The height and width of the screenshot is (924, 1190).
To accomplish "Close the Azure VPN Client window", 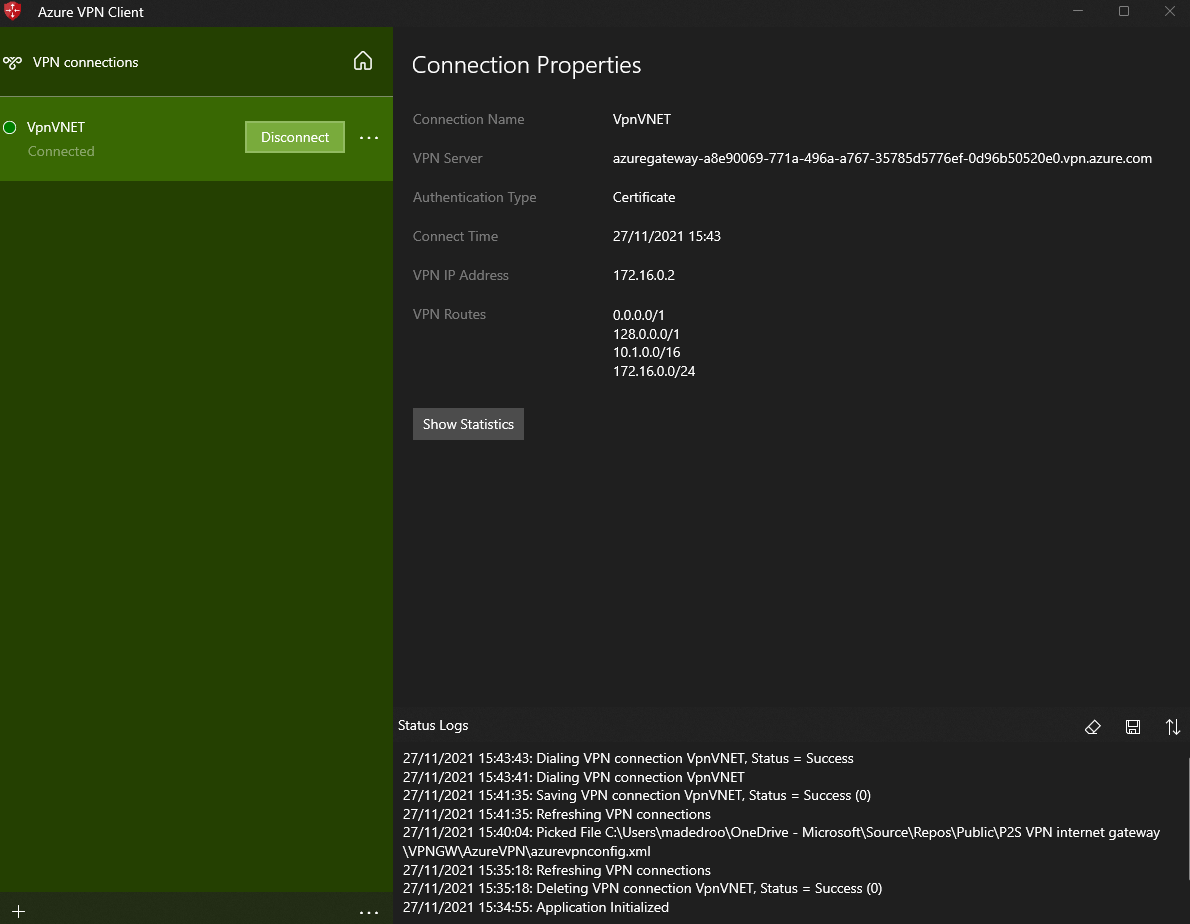I will pyautogui.click(x=1170, y=11).
